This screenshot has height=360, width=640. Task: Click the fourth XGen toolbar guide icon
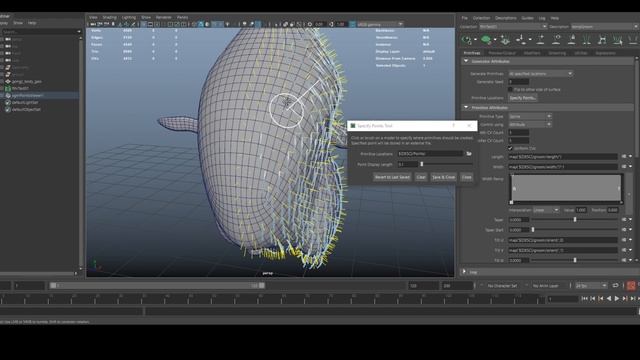click(521, 39)
